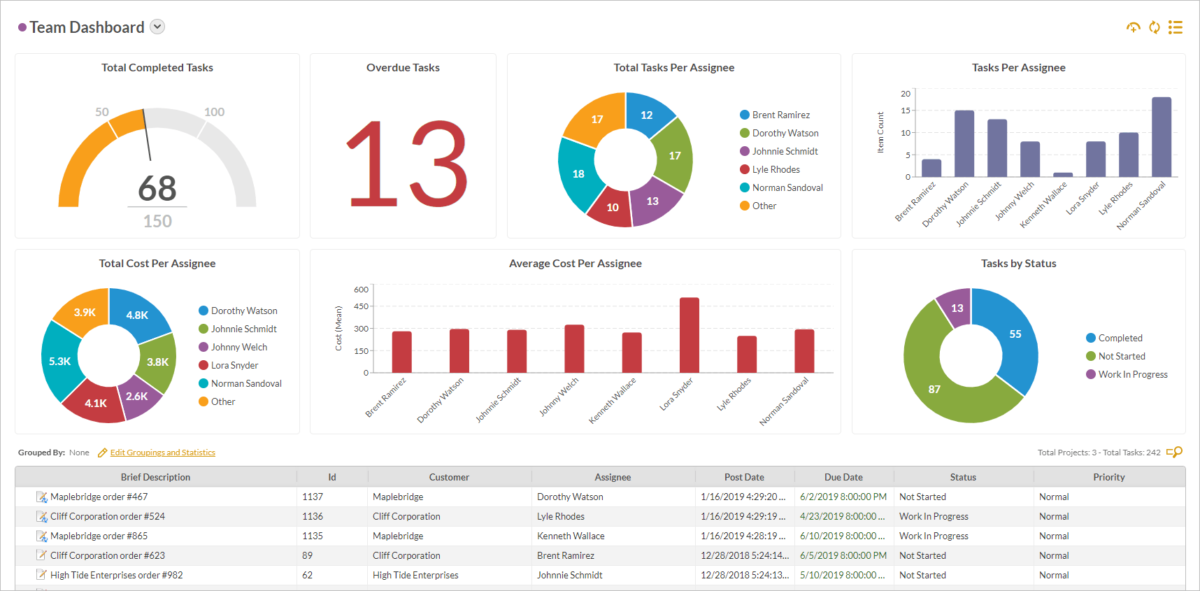The width and height of the screenshot is (1200, 591).
Task: Expand the Team Dashboard dropdown arrow
Action: [157, 28]
